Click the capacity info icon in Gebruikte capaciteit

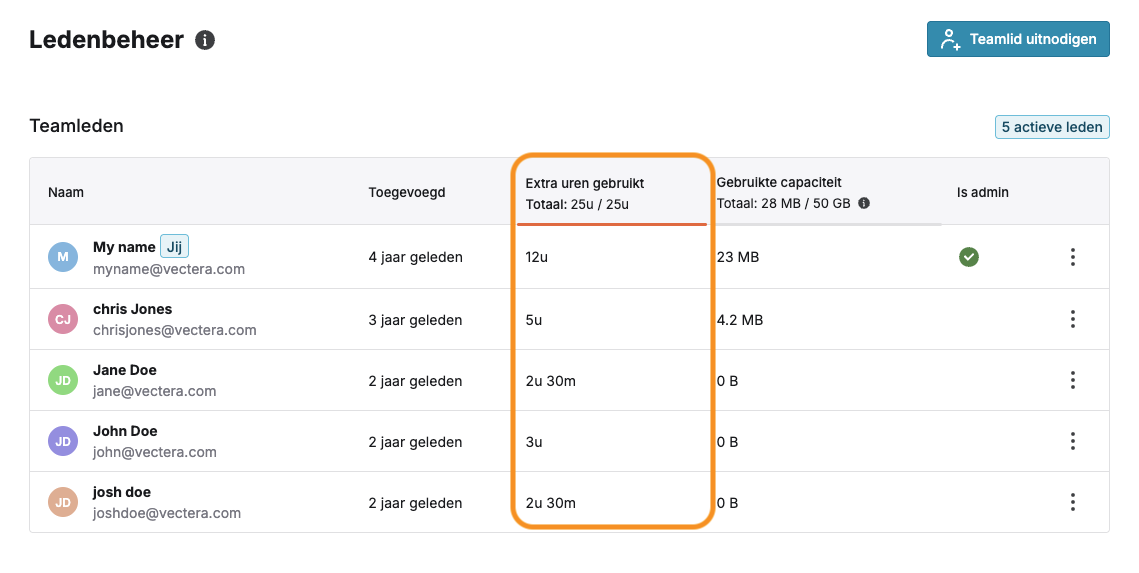pyautogui.click(x=864, y=203)
